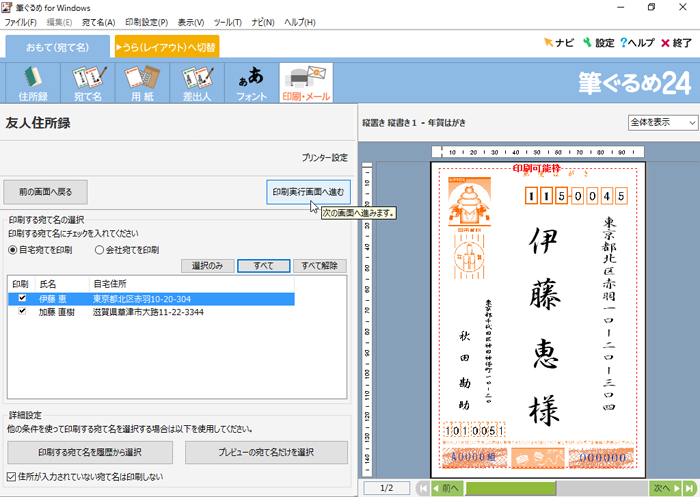Click 印刷実行画面へ進む button
This screenshot has height=497, width=700.
[x=309, y=191]
